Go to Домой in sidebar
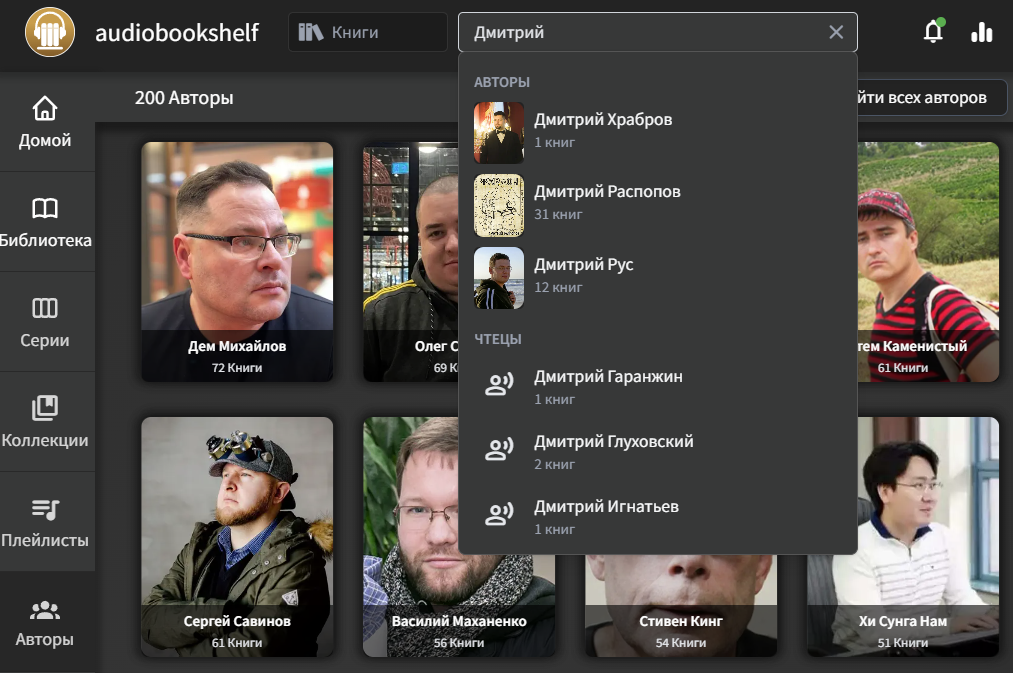The width and height of the screenshot is (1013, 673). [x=46, y=122]
